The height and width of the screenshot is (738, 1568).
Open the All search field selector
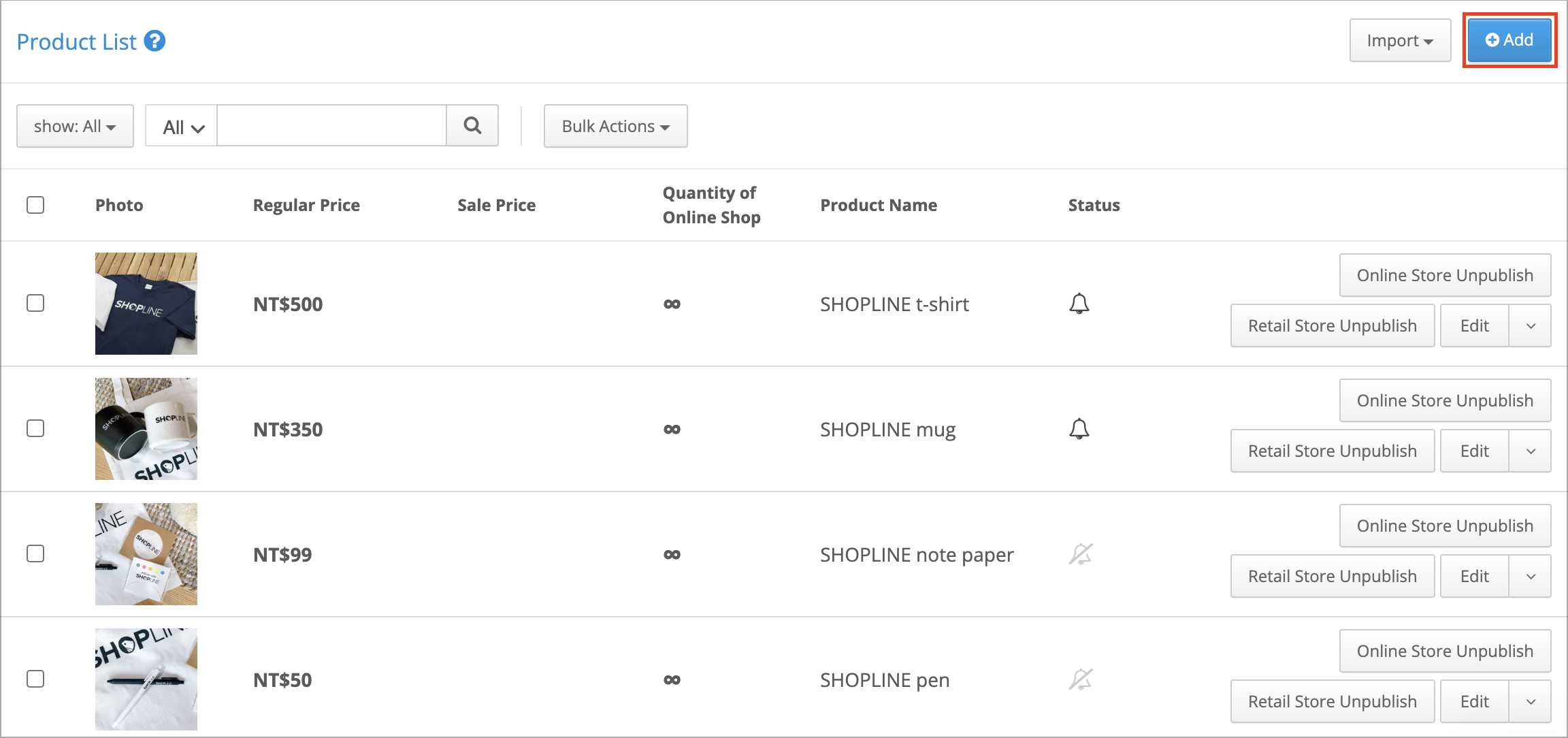click(182, 126)
